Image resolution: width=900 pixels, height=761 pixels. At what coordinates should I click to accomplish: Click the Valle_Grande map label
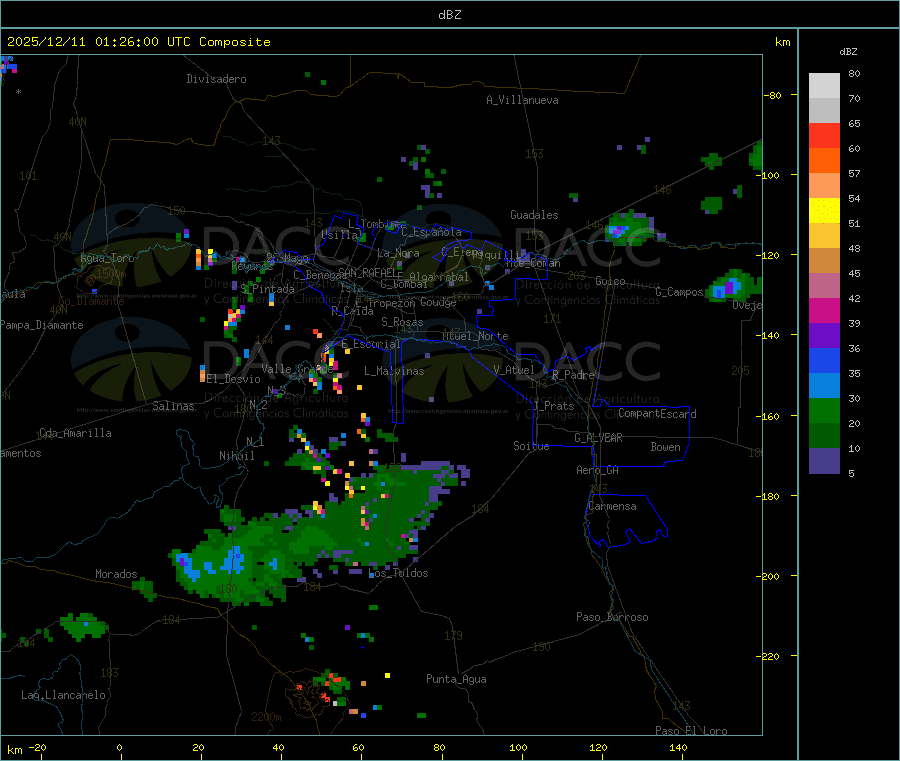tap(297, 369)
